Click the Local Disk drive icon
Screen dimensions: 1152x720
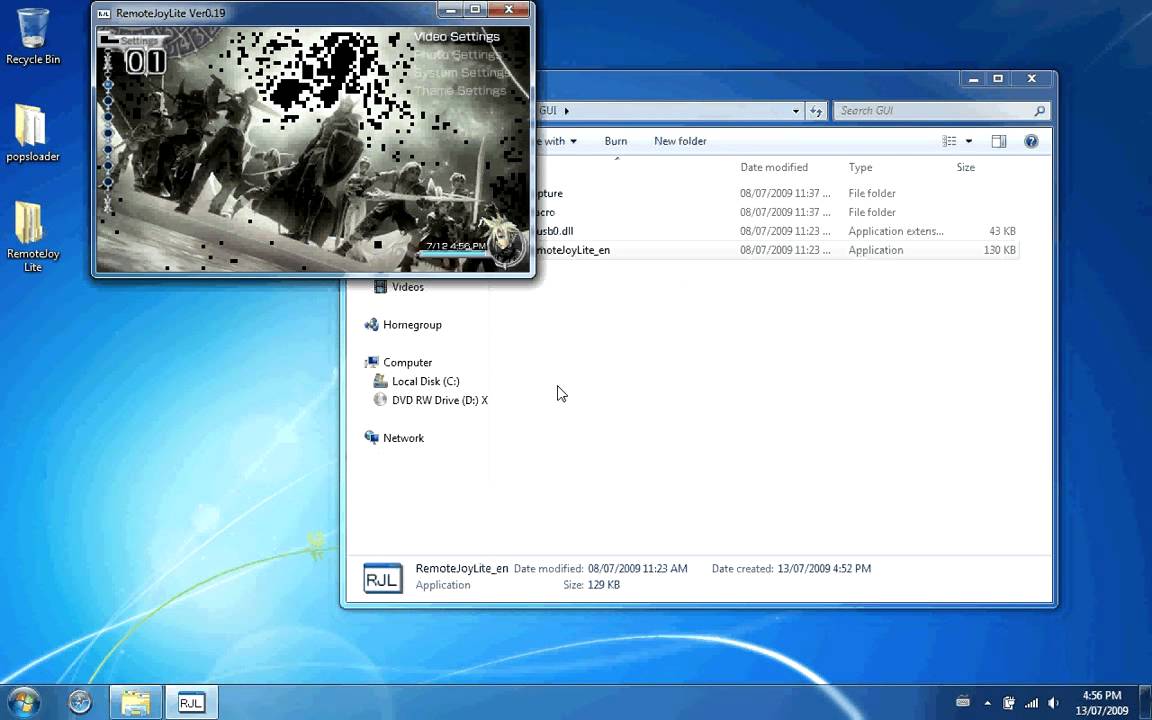pyautogui.click(x=380, y=381)
